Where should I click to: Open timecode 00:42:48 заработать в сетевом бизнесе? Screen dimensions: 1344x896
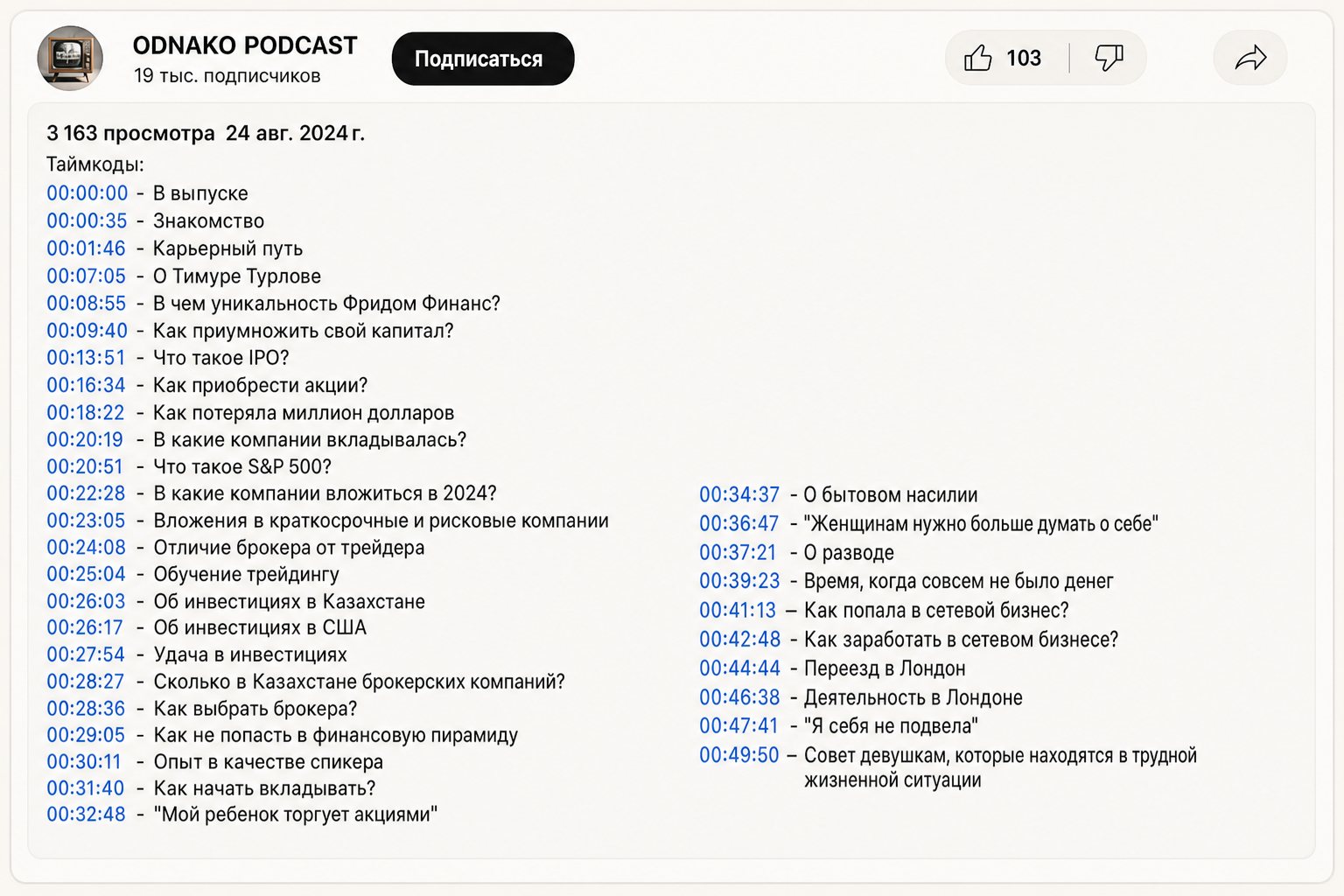click(740, 640)
